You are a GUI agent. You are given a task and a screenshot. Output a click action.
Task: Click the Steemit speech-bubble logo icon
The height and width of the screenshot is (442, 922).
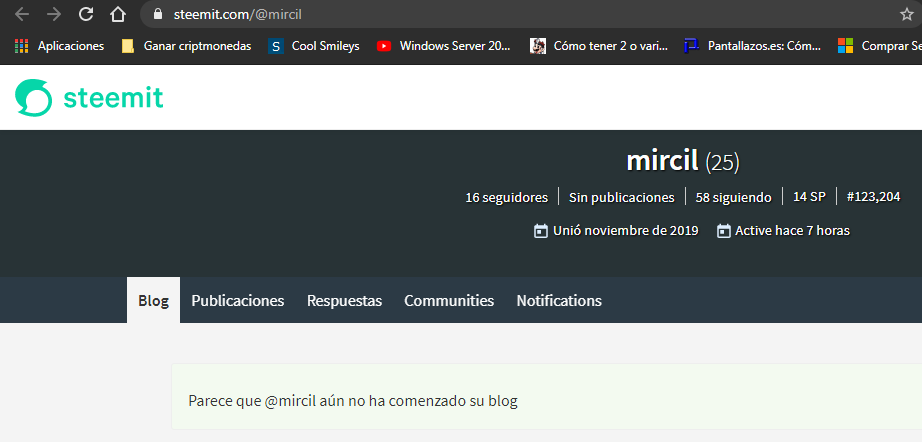[x=34, y=98]
